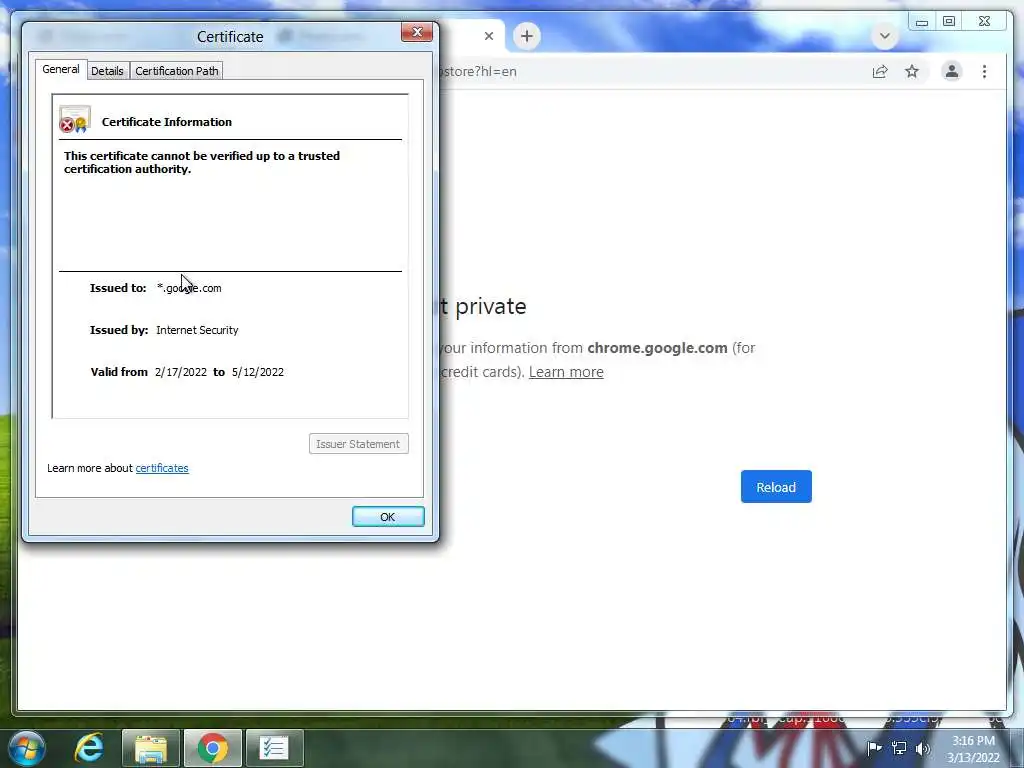Screen dimensions: 1024x768
Task: Open the checklist app in taskbar
Action: (274, 748)
